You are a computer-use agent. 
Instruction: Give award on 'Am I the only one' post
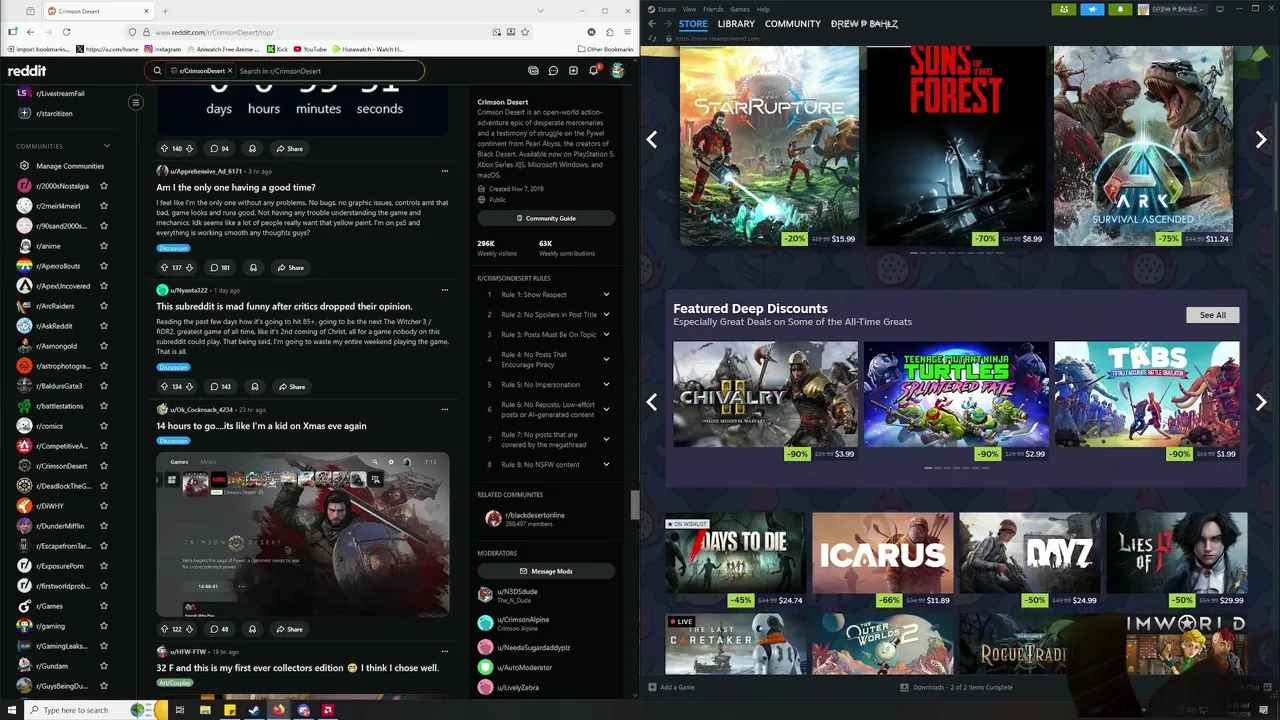coord(253,268)
